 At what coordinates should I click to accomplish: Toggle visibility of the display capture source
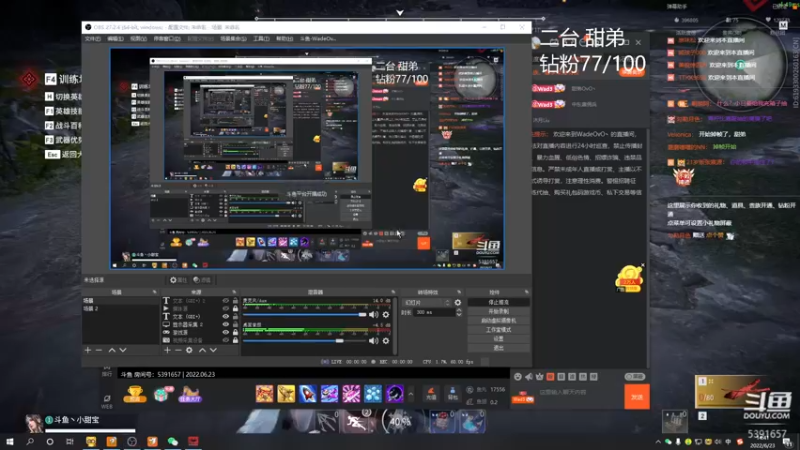click(x=226, y=324)
